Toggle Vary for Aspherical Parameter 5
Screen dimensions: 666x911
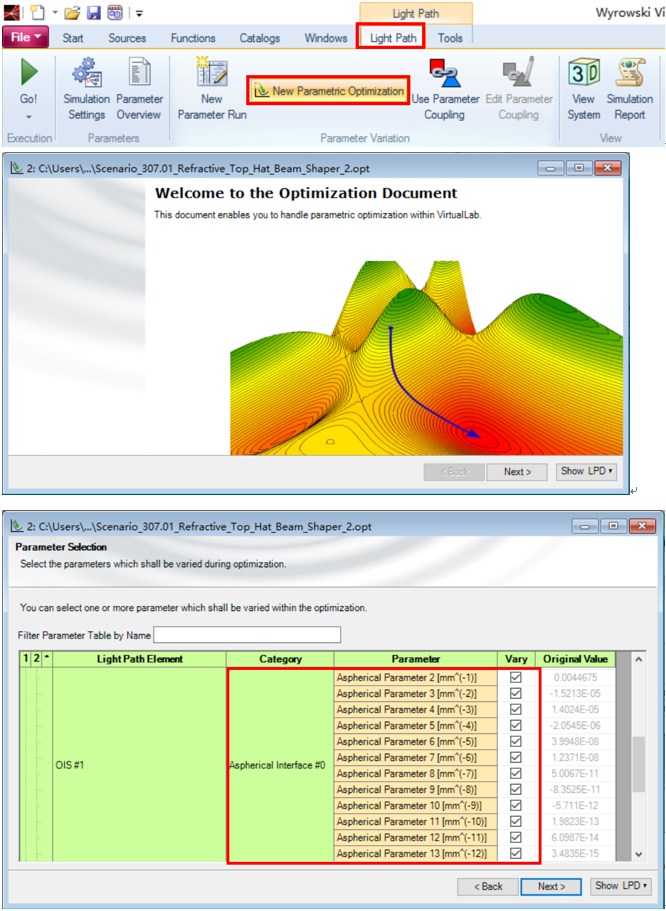point(515,725)
